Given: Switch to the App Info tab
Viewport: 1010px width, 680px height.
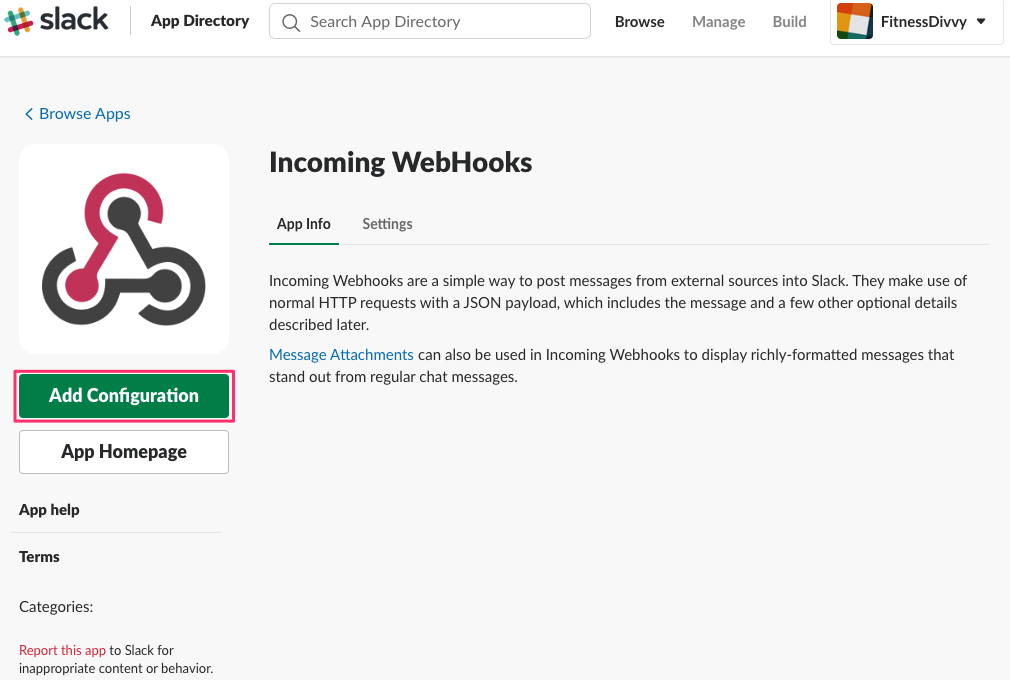Looking at the screenshot, I should (x=303, y=223).
